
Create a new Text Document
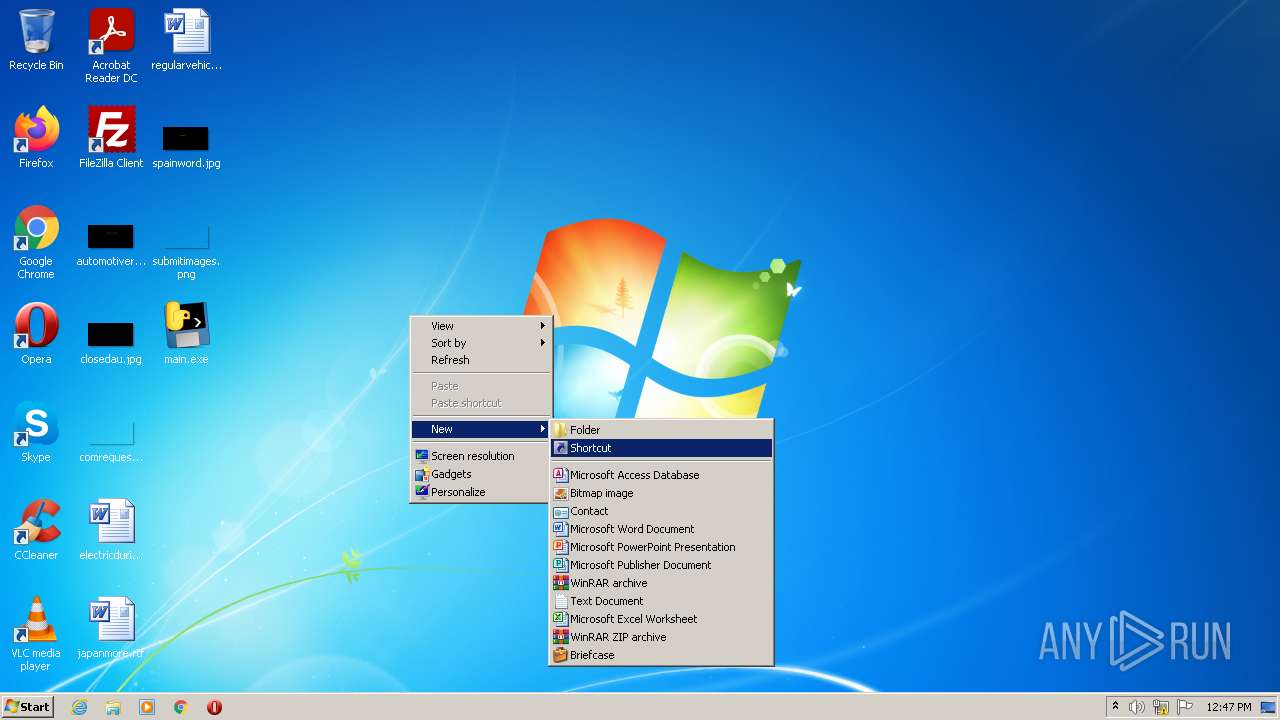click(x=661, y=601)
